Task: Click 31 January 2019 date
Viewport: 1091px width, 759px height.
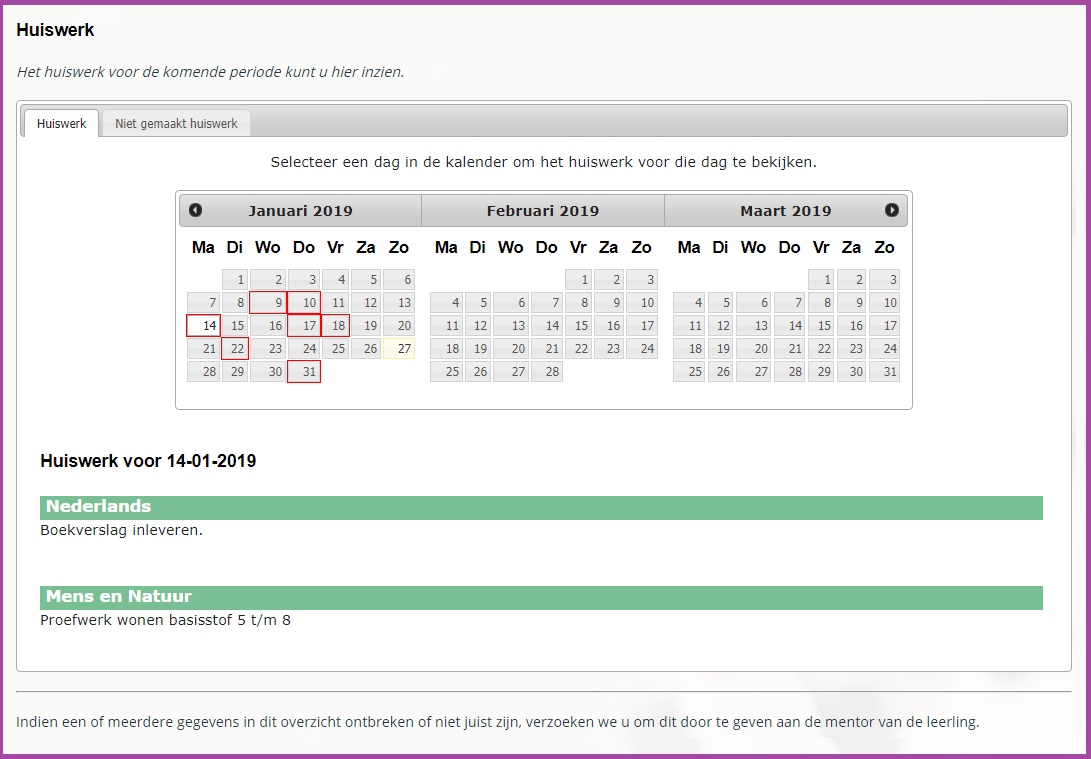Action: pos(304,372)
